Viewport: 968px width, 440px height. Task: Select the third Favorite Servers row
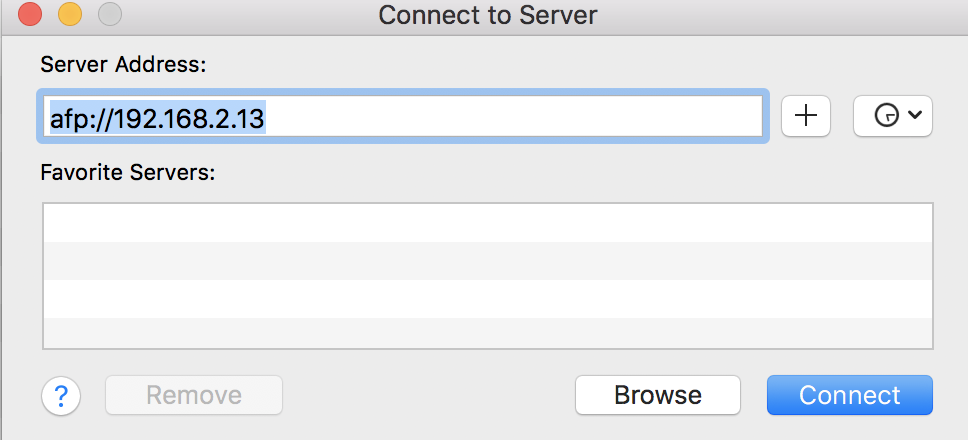[x=488, y=299]
